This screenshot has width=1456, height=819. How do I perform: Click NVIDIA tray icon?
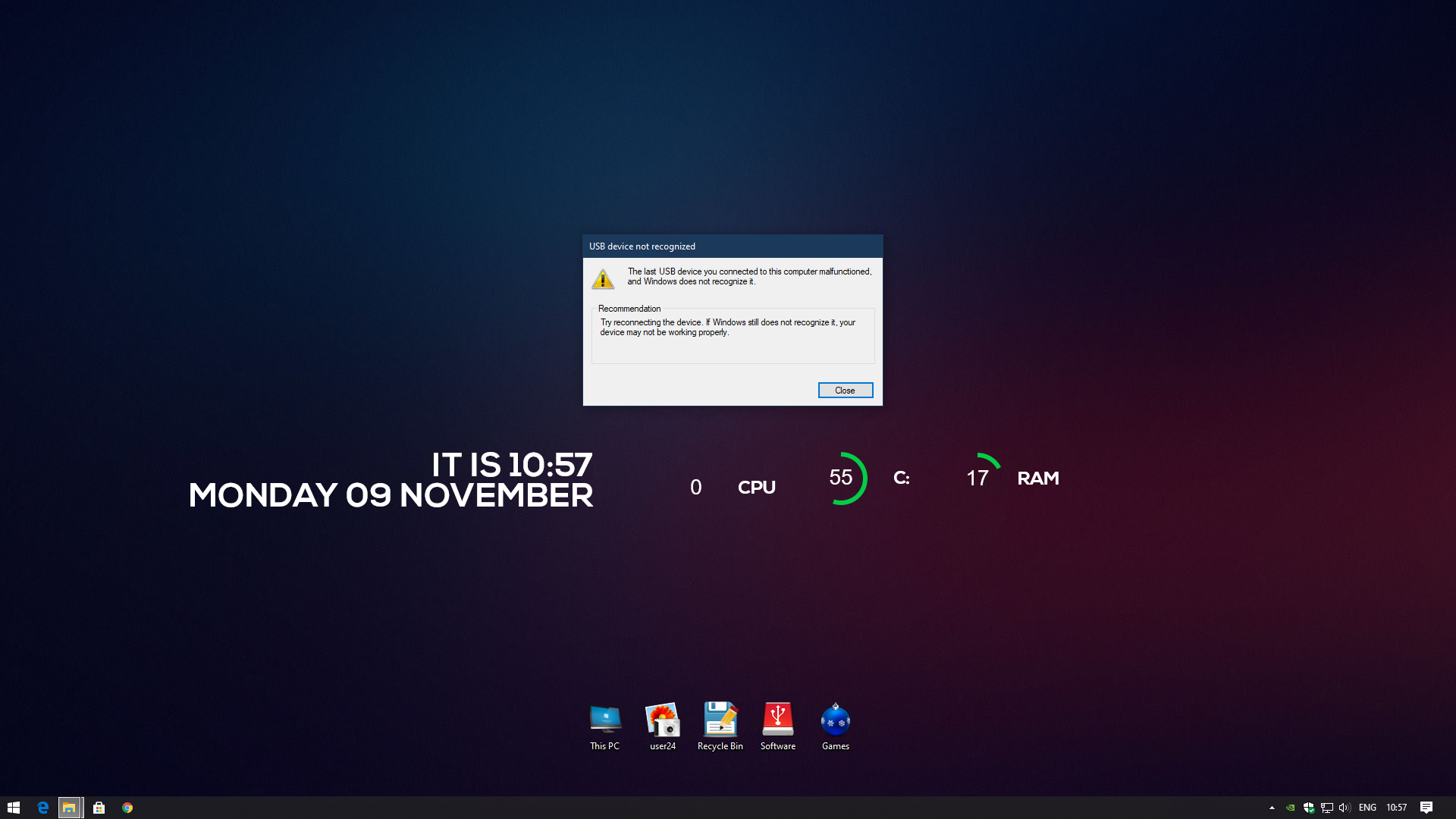click(x=1290, y=808)
